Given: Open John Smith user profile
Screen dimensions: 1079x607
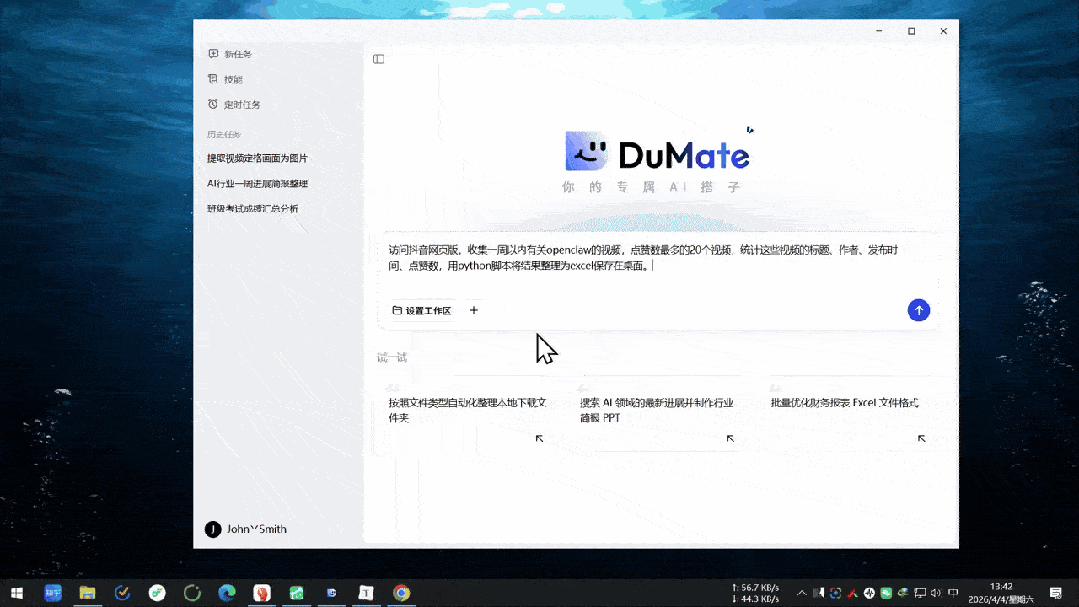Looking at the screenshot, I should point(246,529).
